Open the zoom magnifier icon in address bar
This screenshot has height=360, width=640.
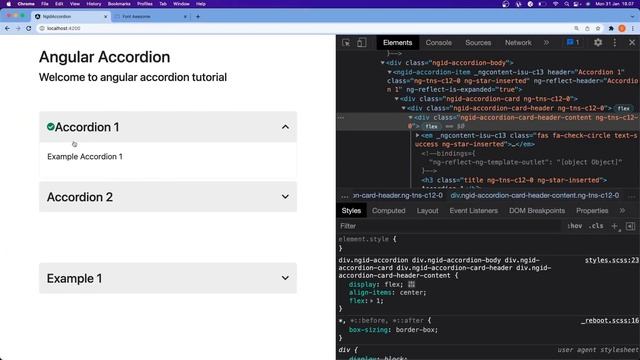coord(576,28)
